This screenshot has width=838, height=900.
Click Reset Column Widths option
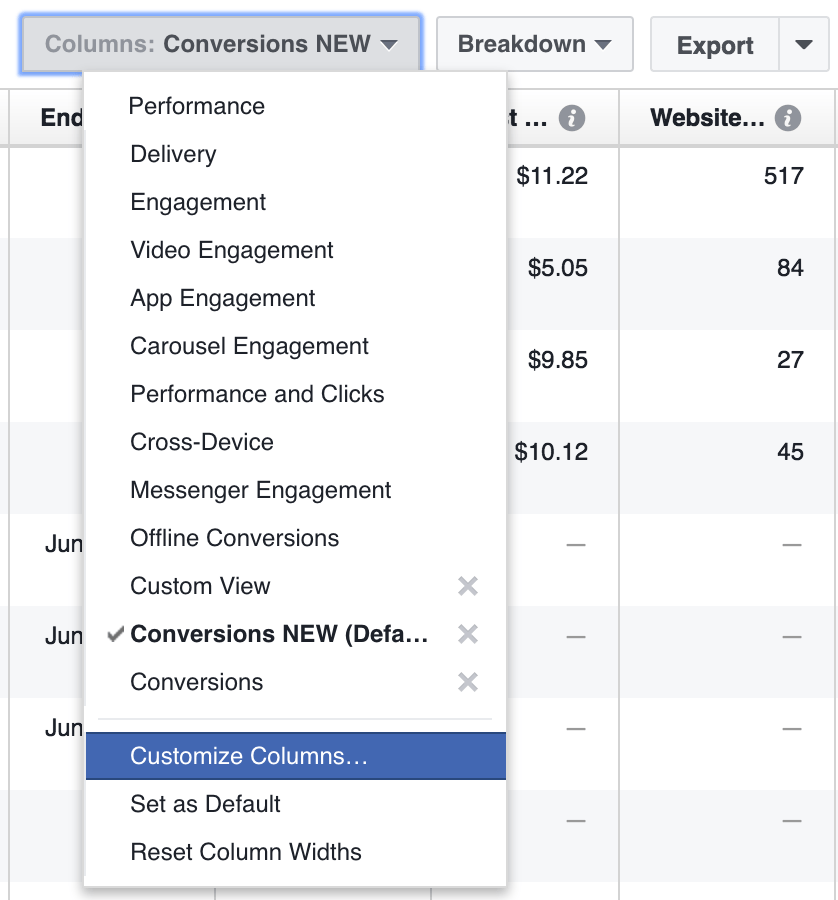(x=296, y=852)
